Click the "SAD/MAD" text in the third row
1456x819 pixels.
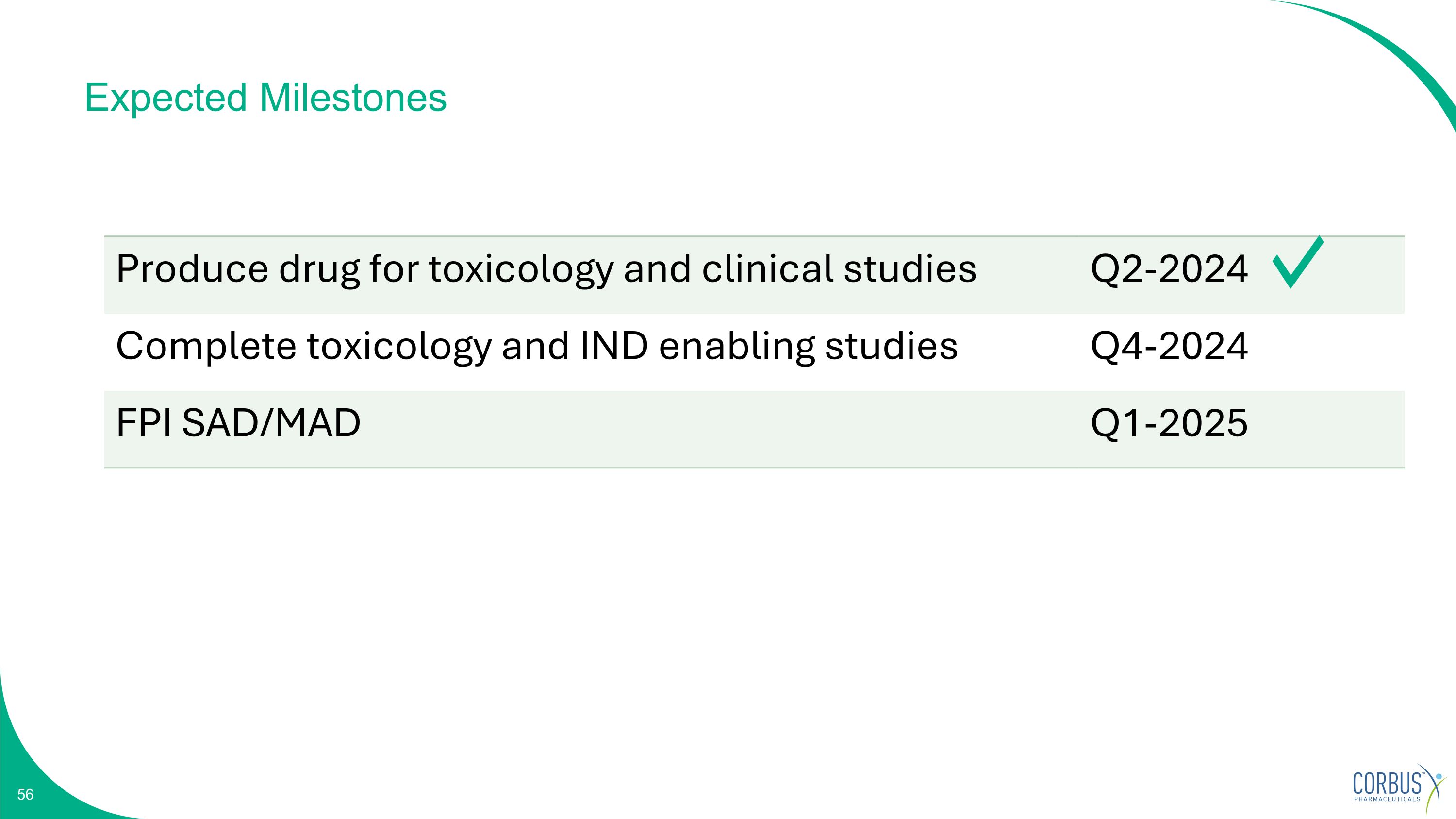click(x=271, y=423)
